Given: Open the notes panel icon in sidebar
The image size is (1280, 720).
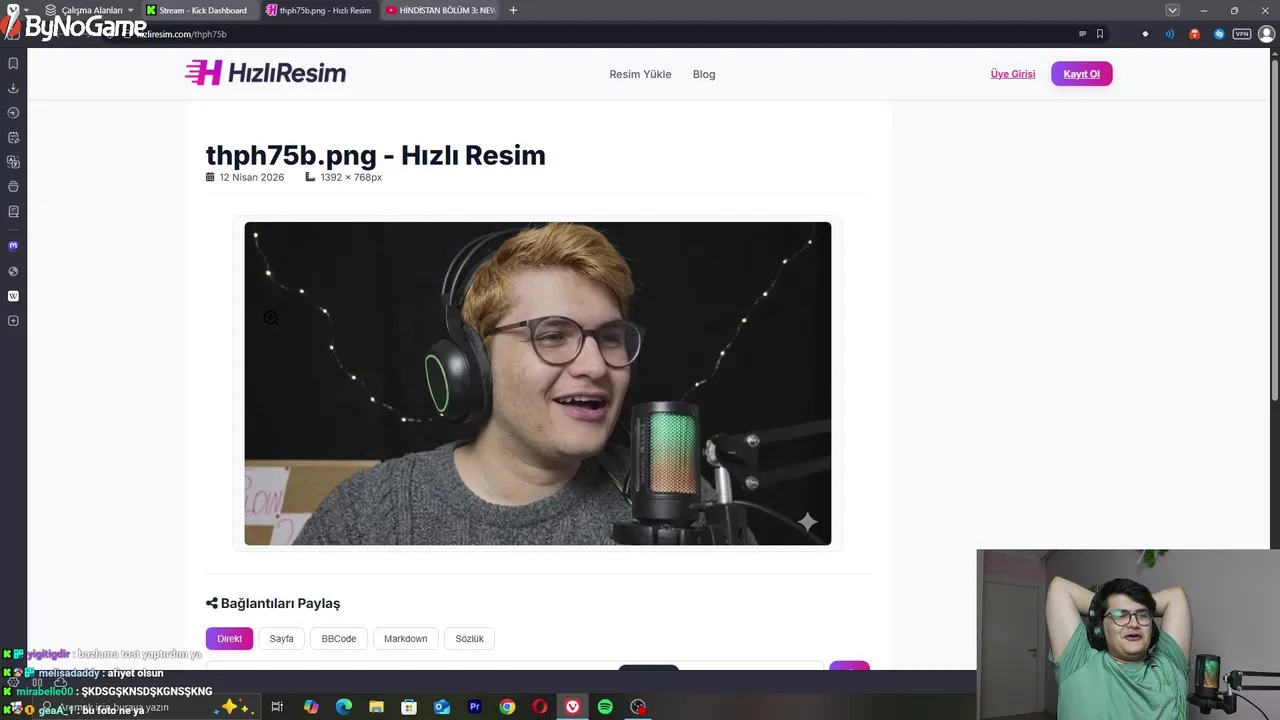Looking at the screenshot, I should (13, 211).
